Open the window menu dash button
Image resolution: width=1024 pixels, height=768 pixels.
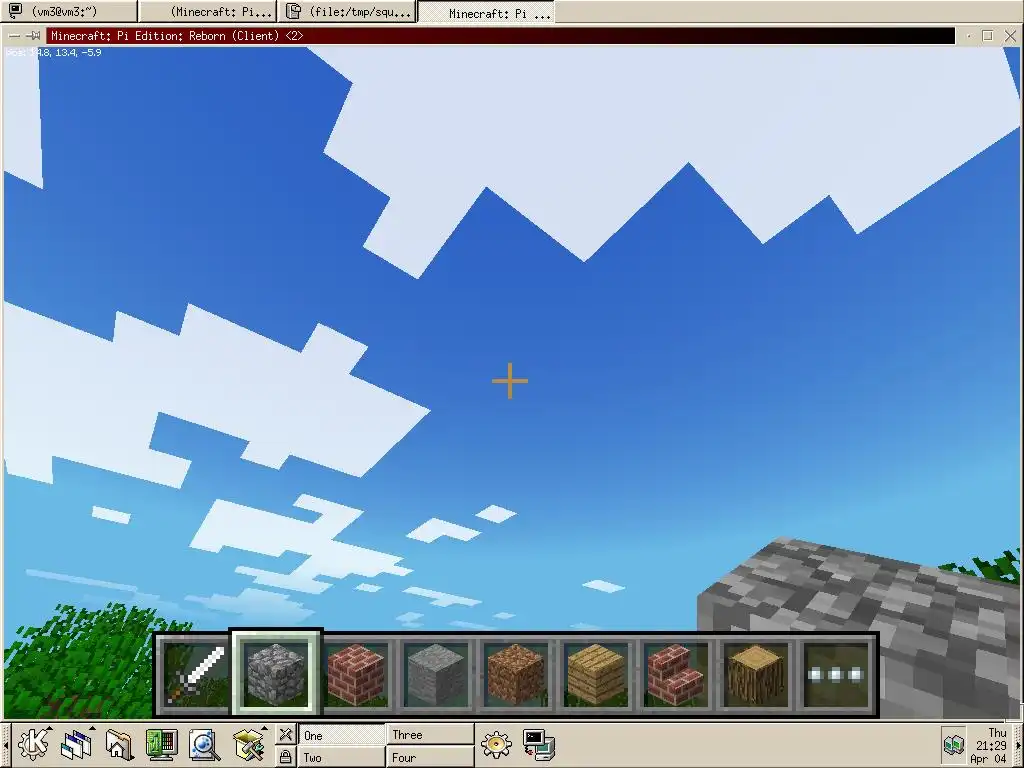coord(14,36)
